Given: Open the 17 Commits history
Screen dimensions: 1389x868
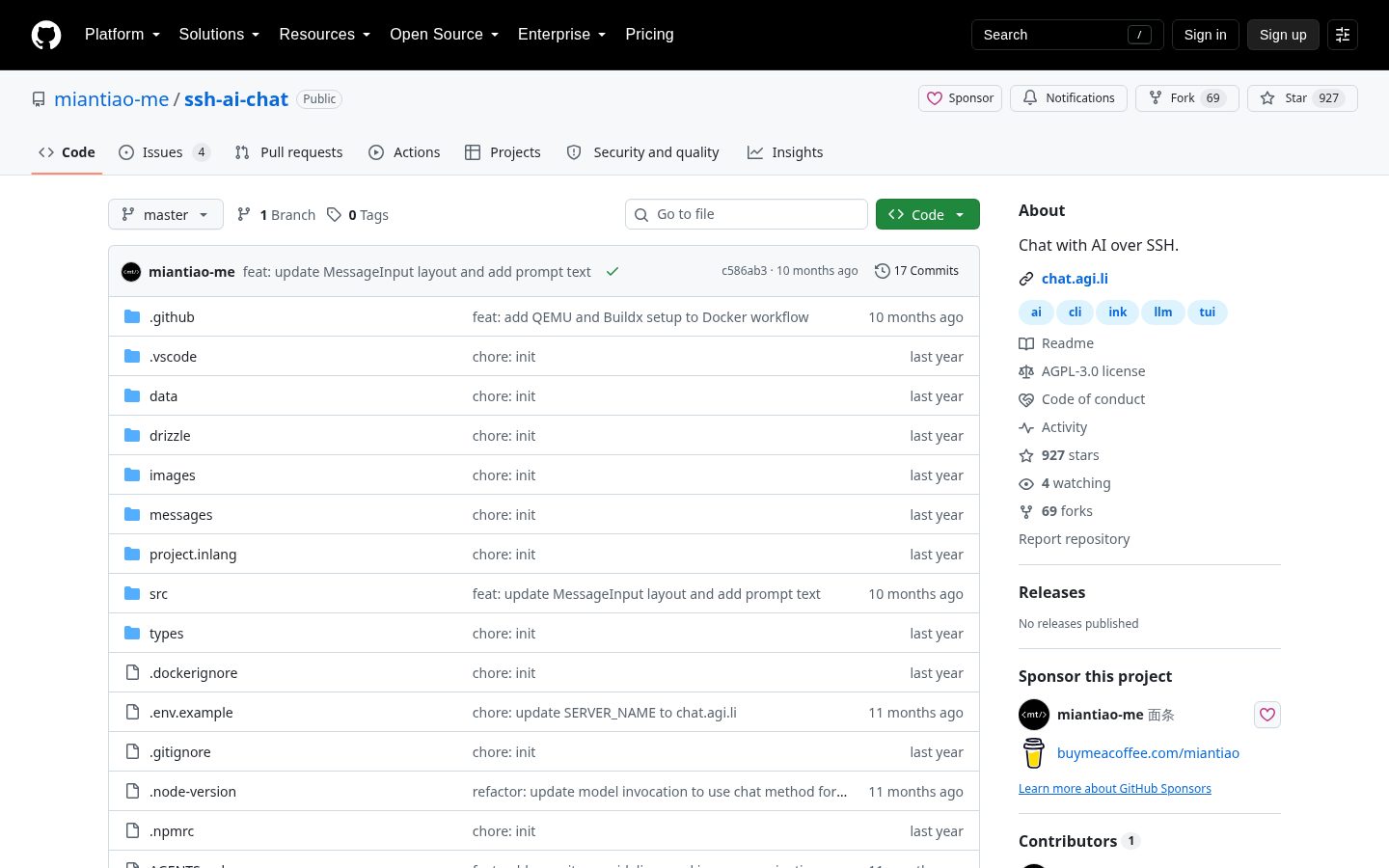Looking at the screenshot, I should click(916, 271).
